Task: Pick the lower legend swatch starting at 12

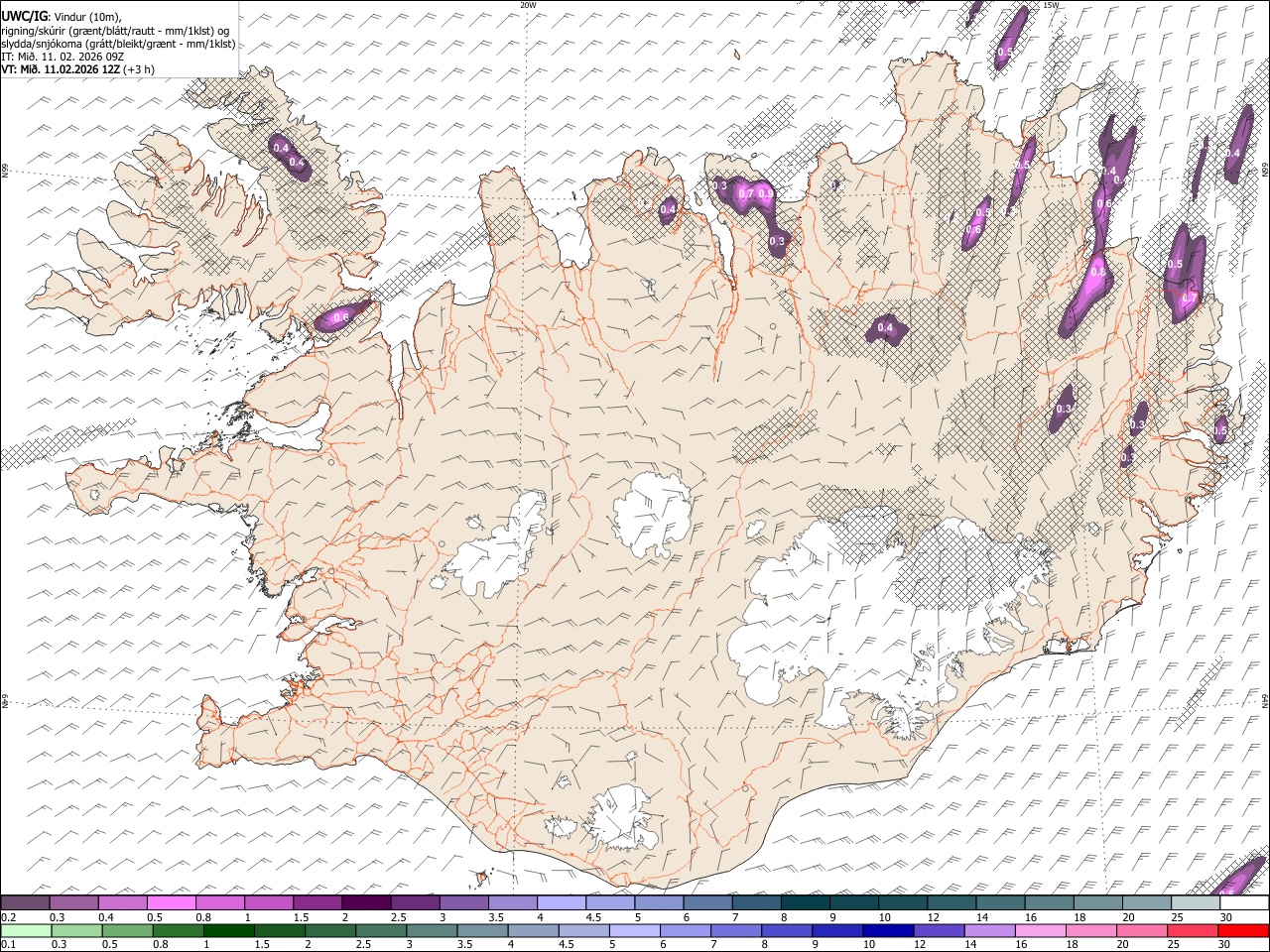Action: [938, 931]
